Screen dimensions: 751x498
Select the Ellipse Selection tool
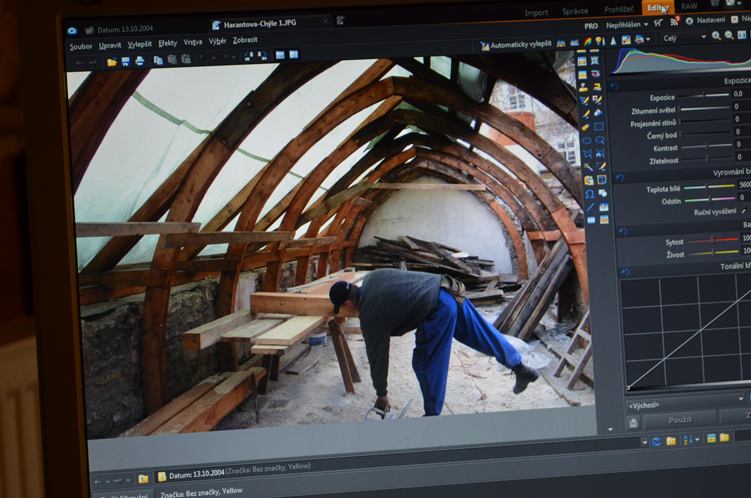click(587, 140)
